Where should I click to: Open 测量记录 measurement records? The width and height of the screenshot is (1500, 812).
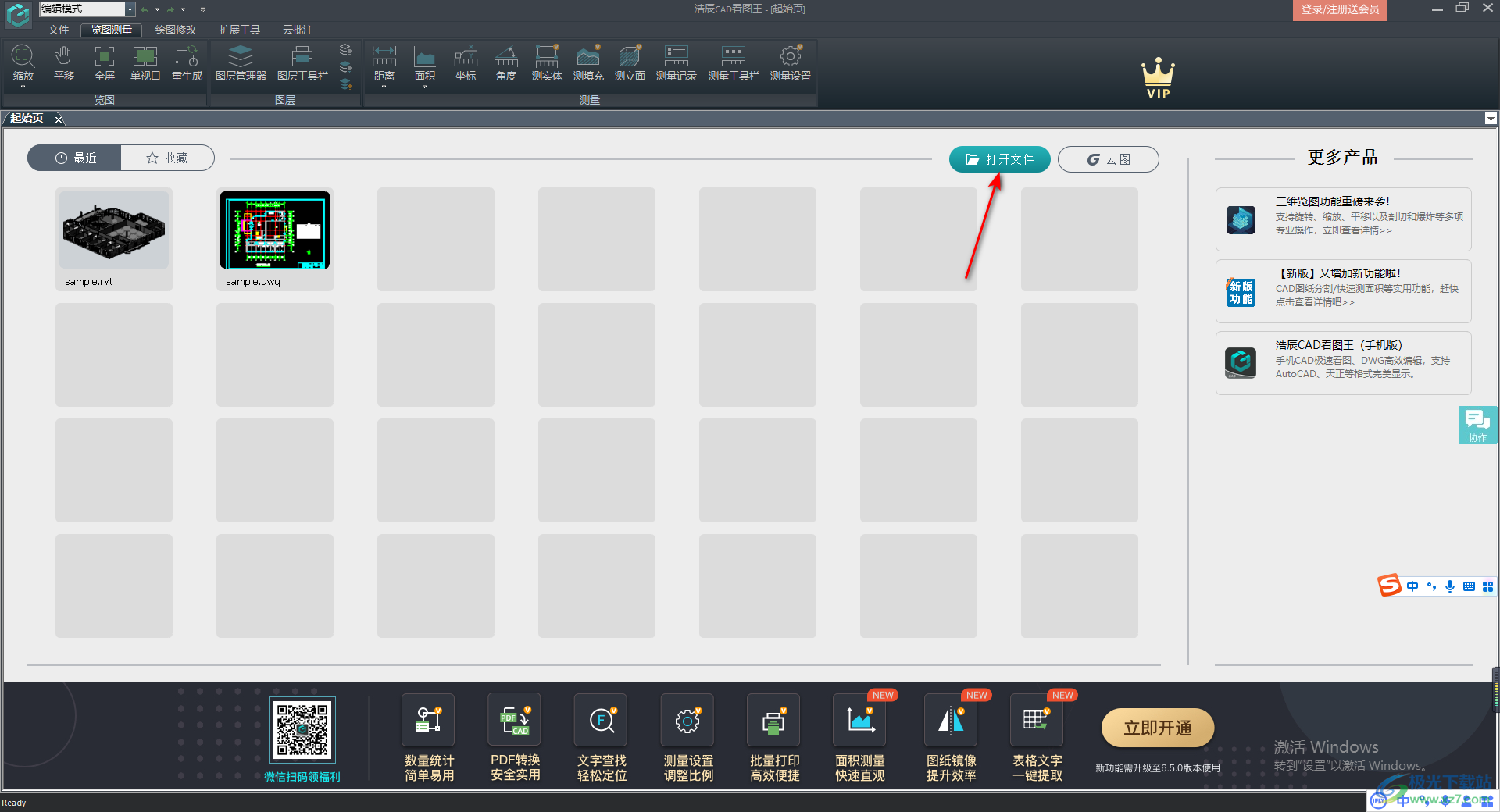point(676,62)
